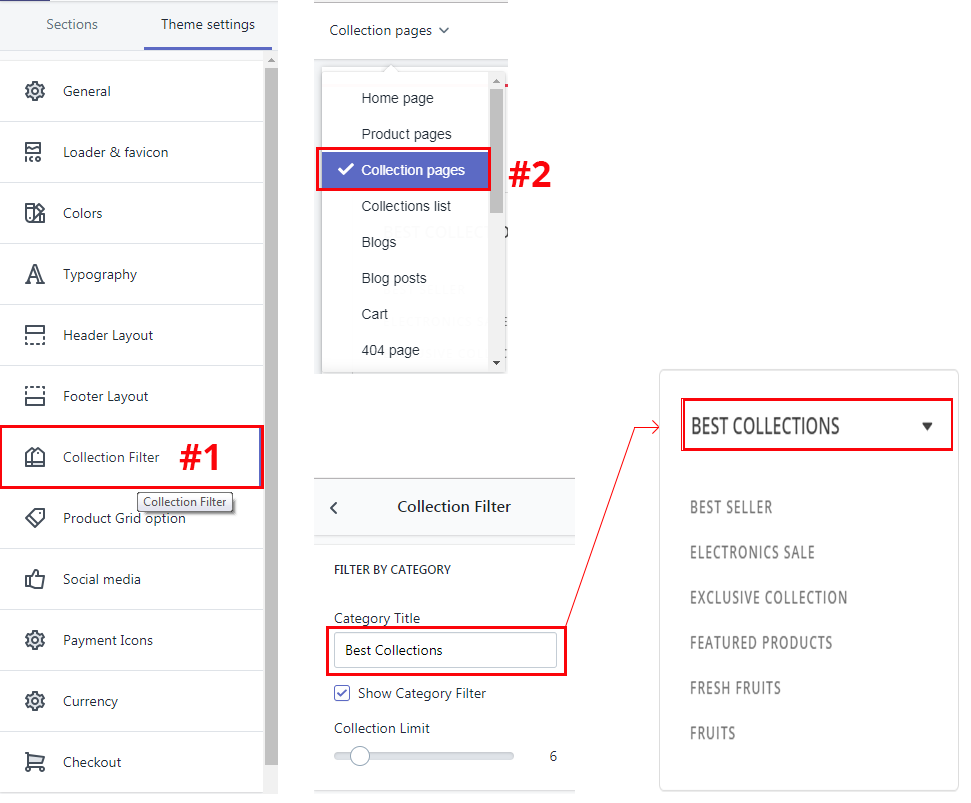
Task: Click the Header Layout icon
Action: 35,335
